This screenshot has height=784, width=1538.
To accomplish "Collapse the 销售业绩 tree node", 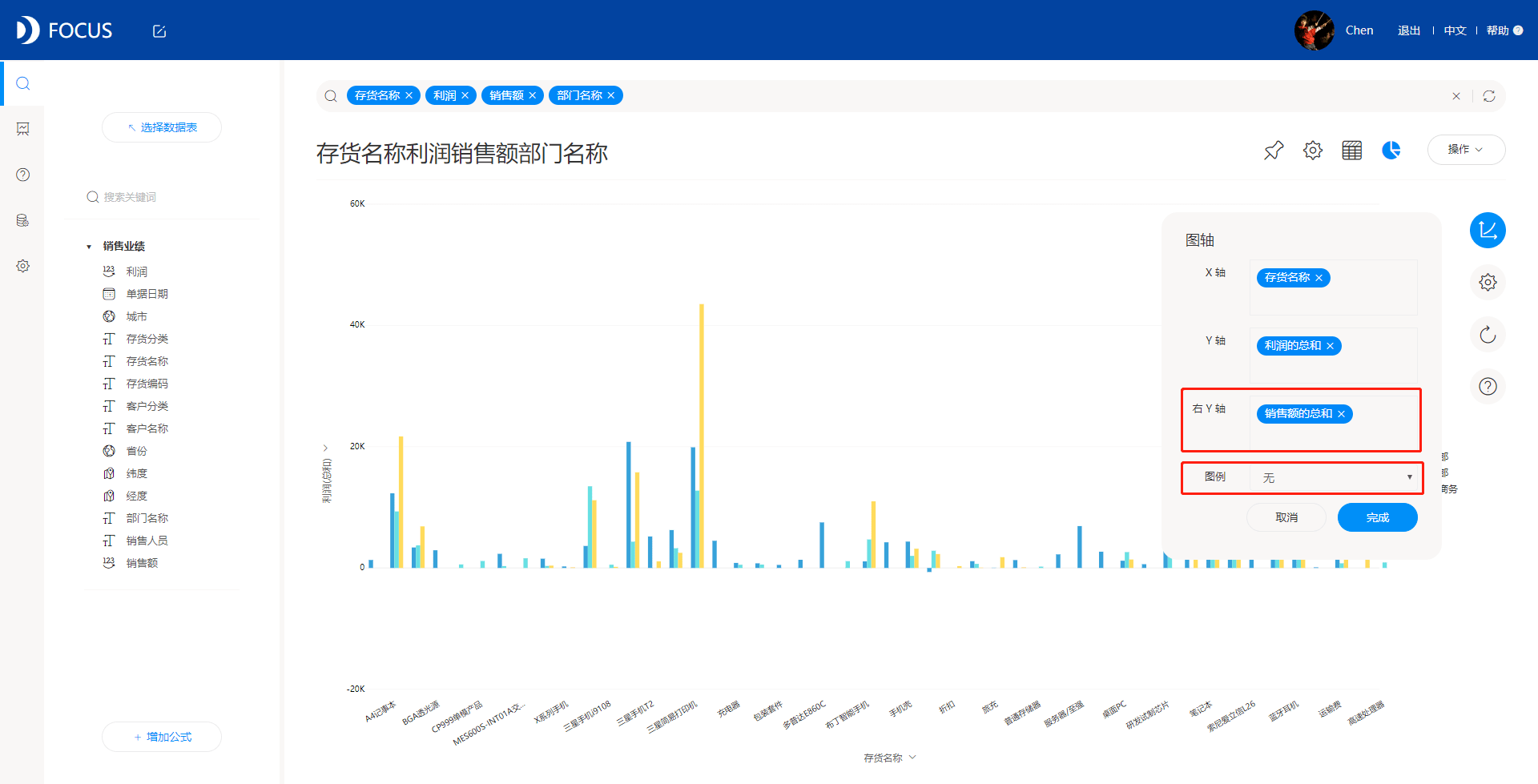I will pos(89,247).
